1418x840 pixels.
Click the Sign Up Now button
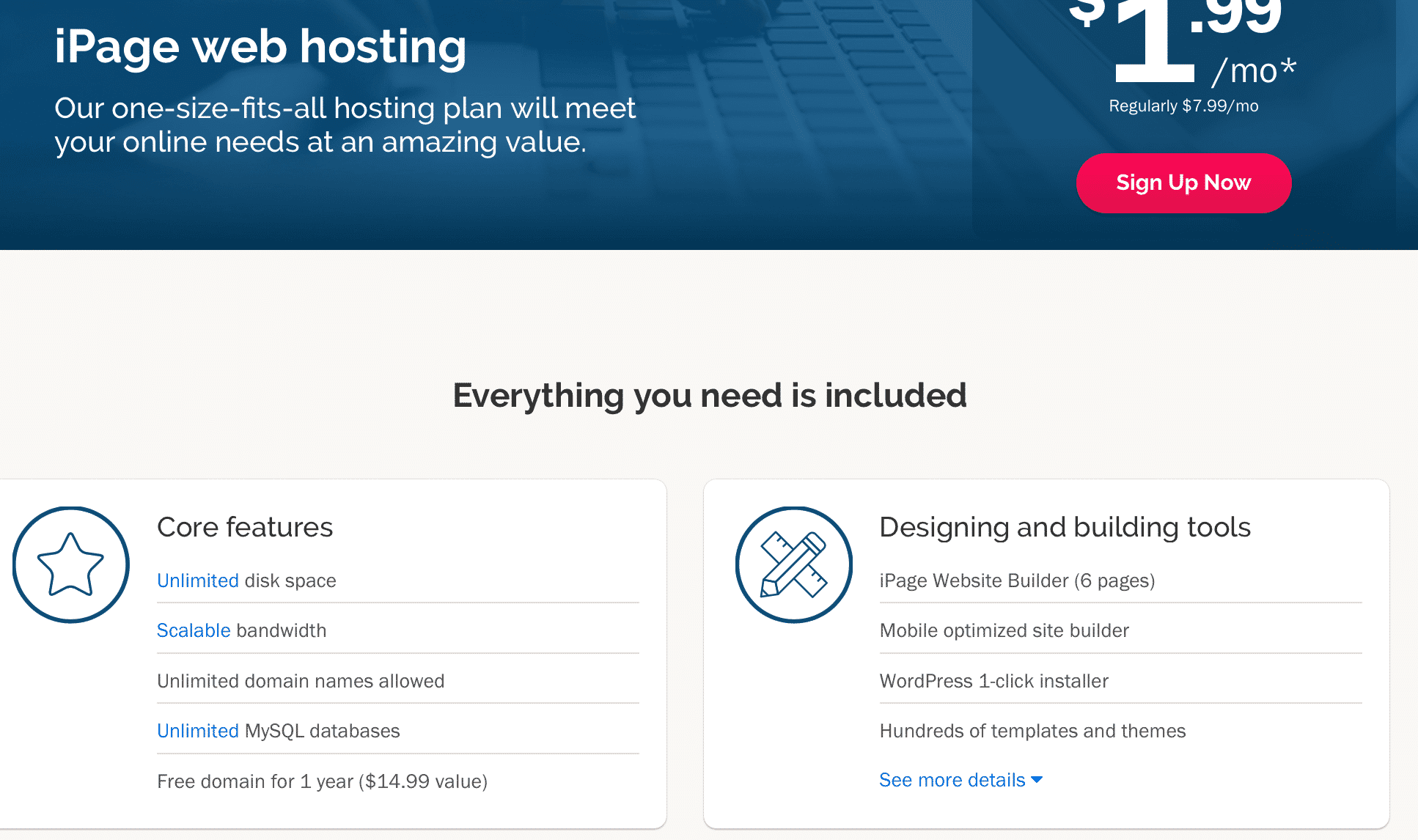[1183, 183]
